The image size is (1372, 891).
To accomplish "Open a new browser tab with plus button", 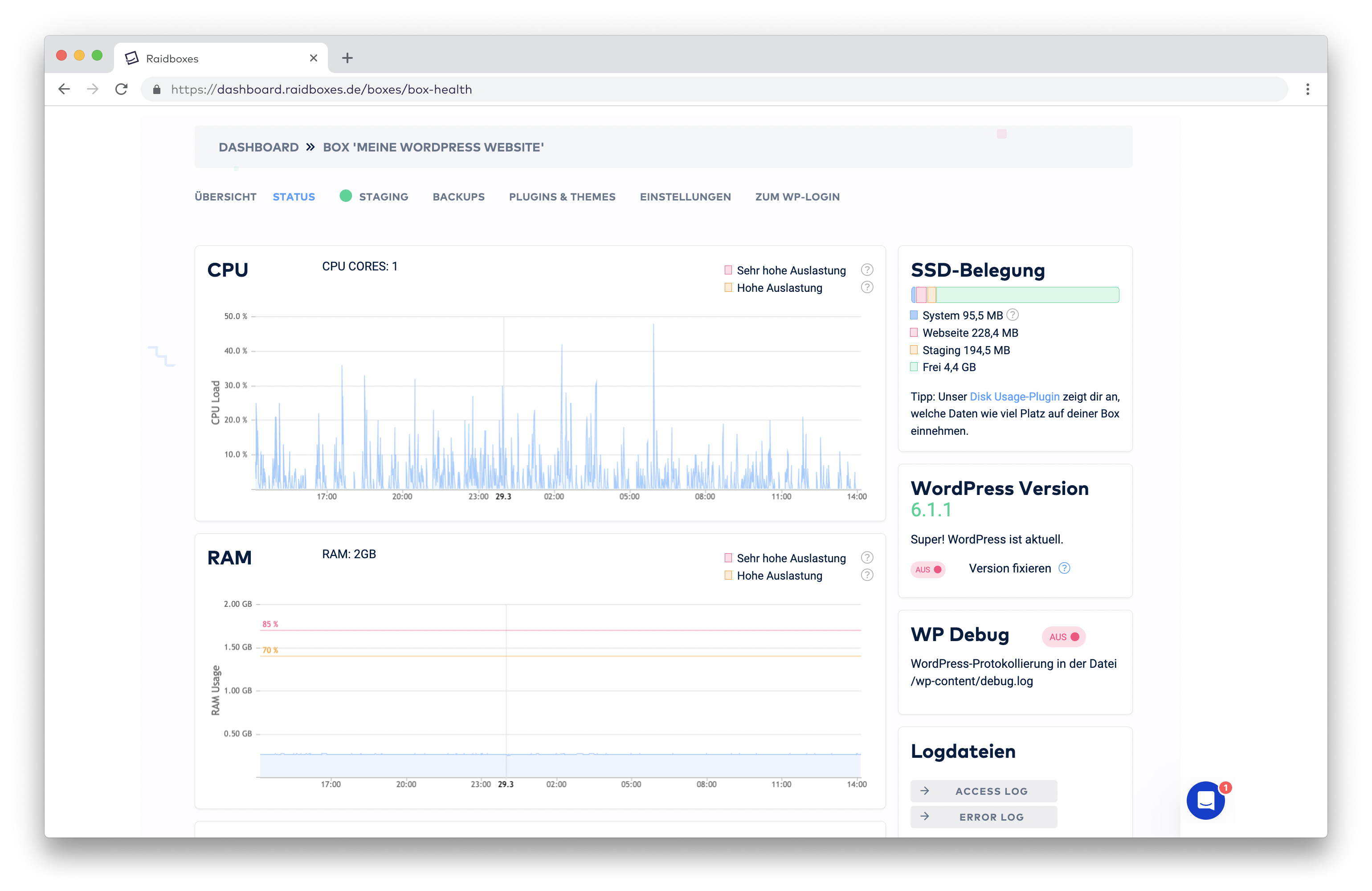I will 347,58.
